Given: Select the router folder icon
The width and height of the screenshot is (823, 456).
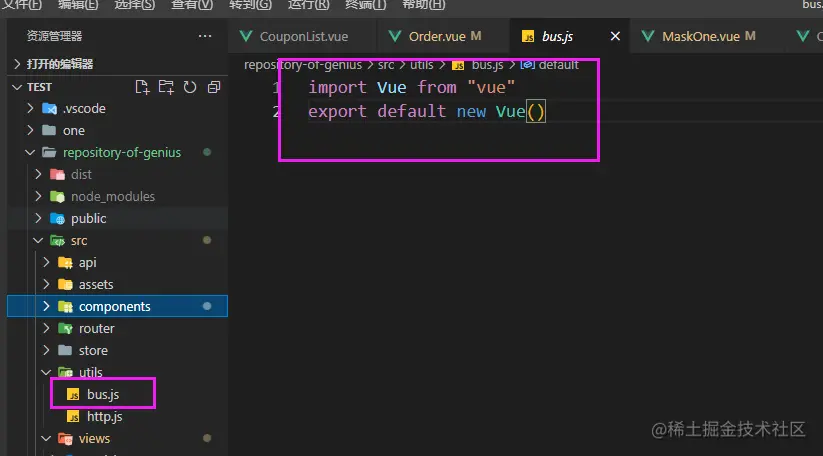Looking at the screenshot, I should [x=65, y=328].
